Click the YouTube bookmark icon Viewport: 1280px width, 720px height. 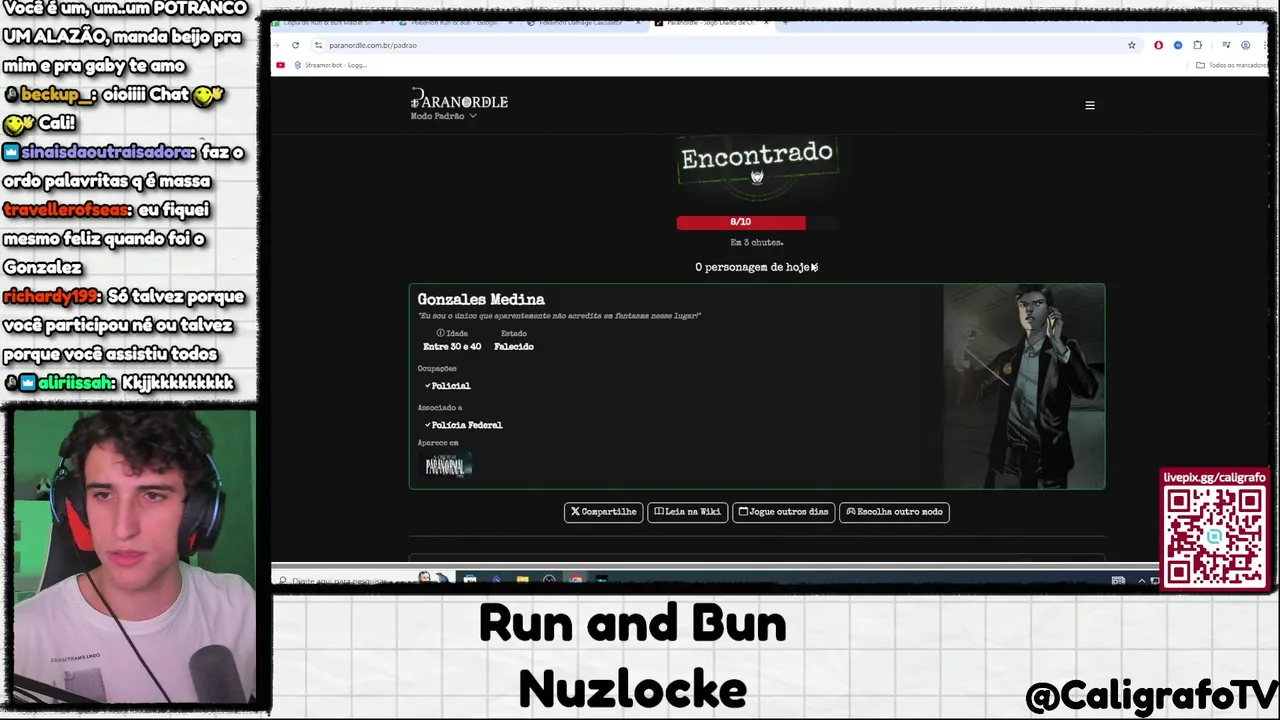pyautogui.click(x=280, y=65)
